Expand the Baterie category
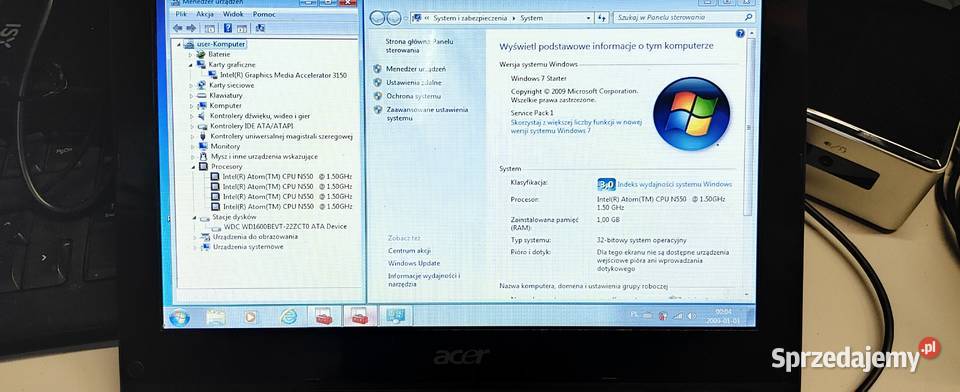Image resolution: width=960 pixels, height=392 pixels. 191,55
